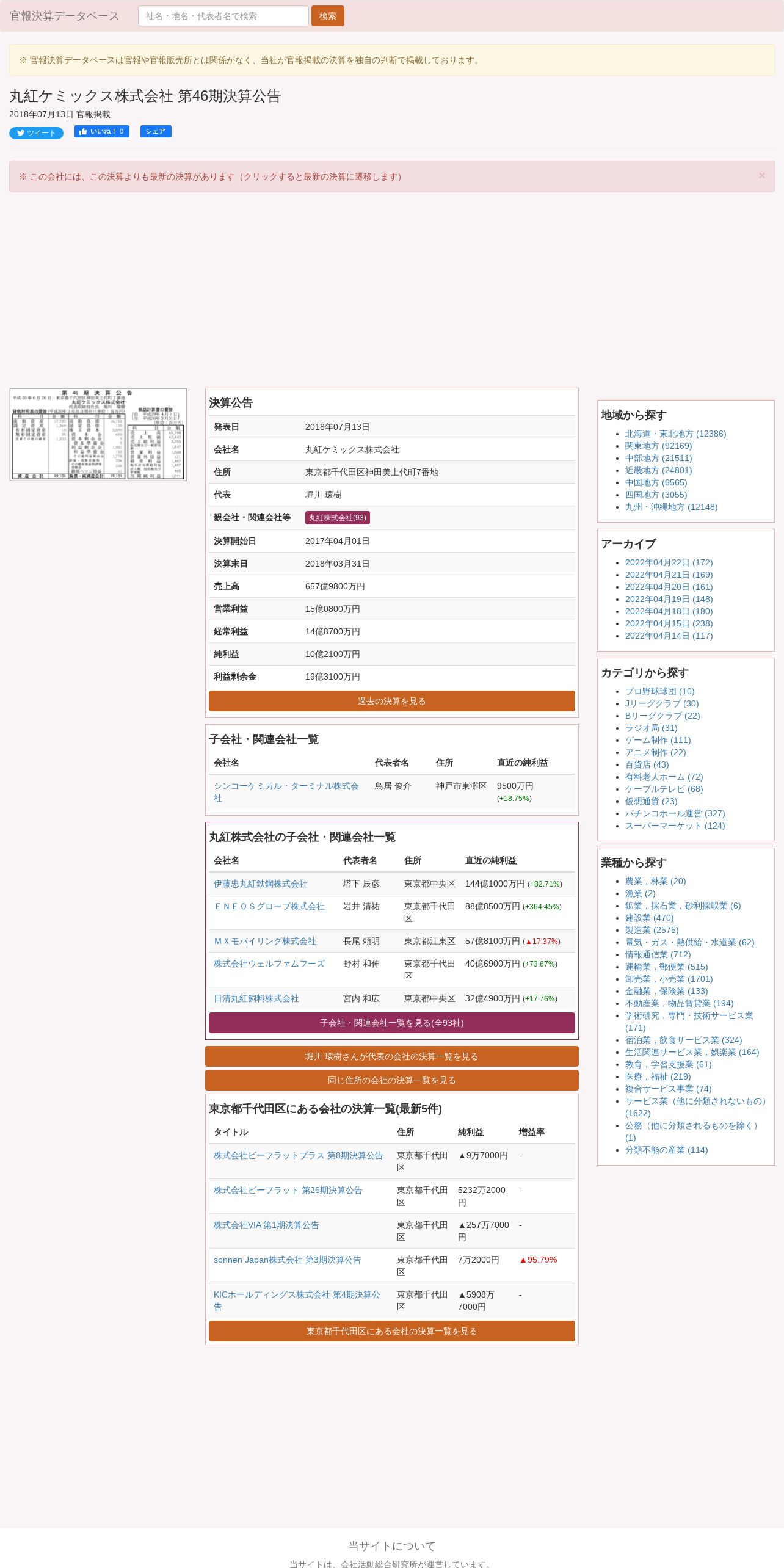Click 東京都千代田区にある会社の決算一覧を見る button

(x=391, y=1331)
